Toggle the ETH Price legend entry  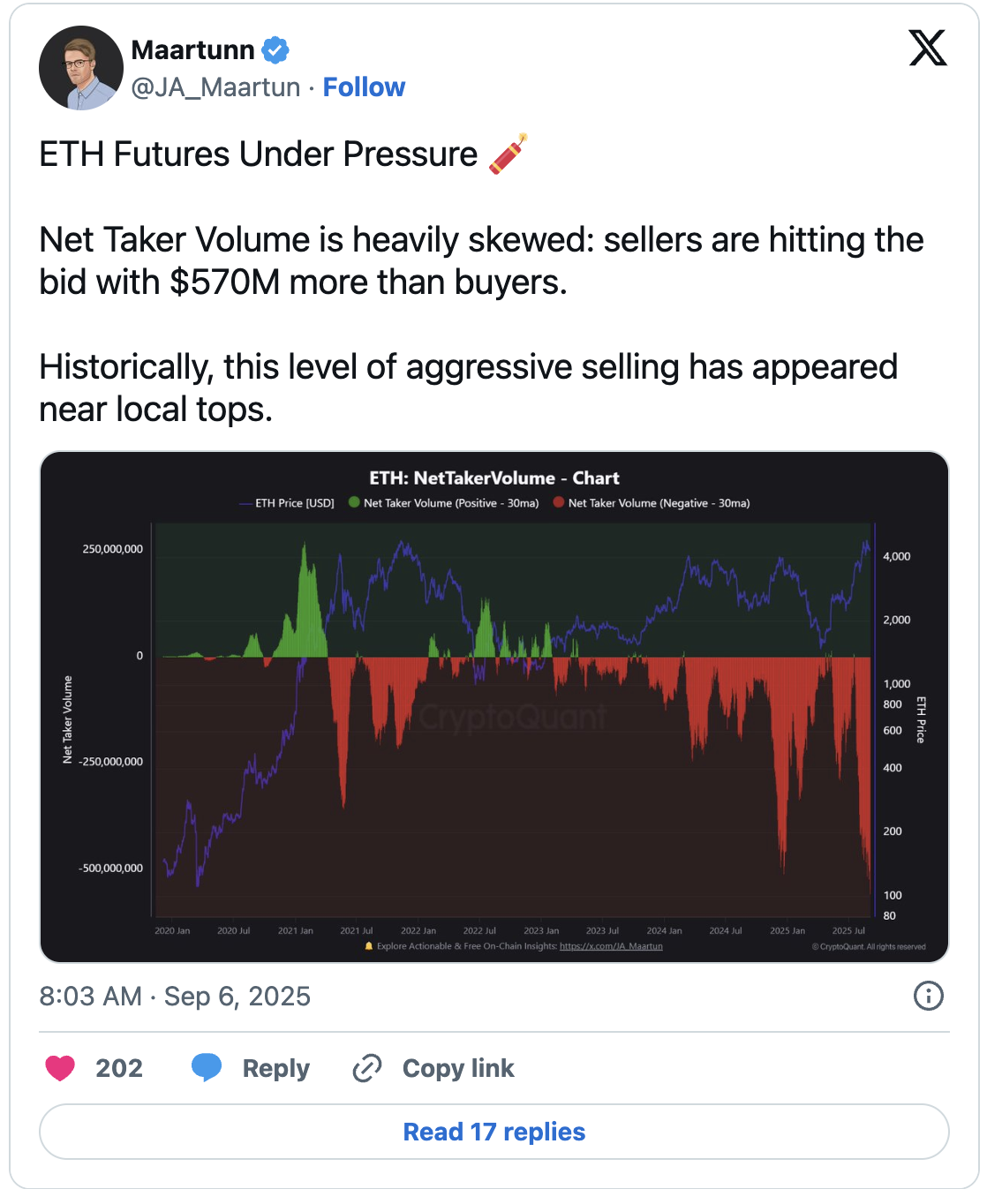point(286,503)
